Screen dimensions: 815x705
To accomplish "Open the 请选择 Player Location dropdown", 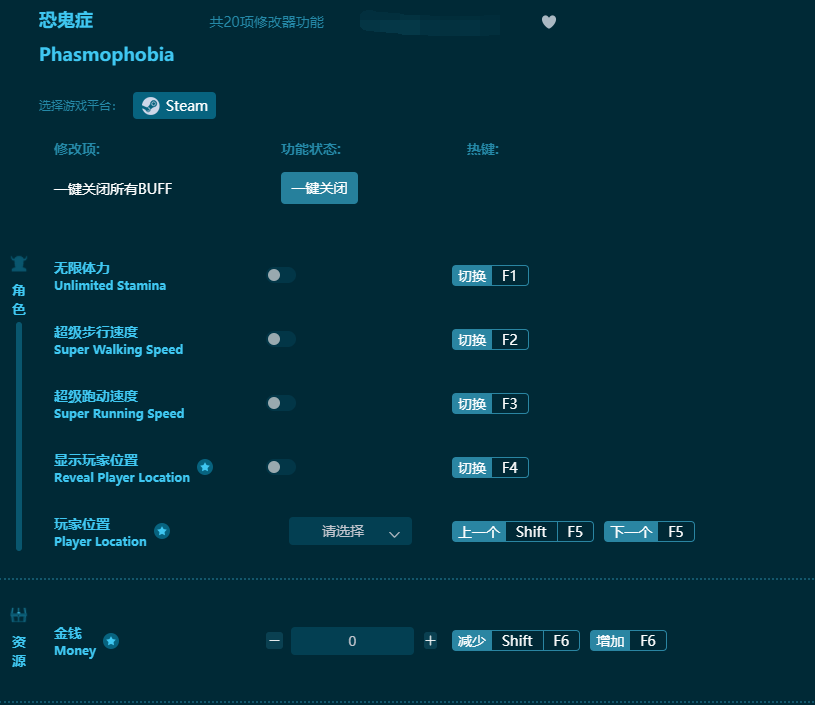I will 350,531.
